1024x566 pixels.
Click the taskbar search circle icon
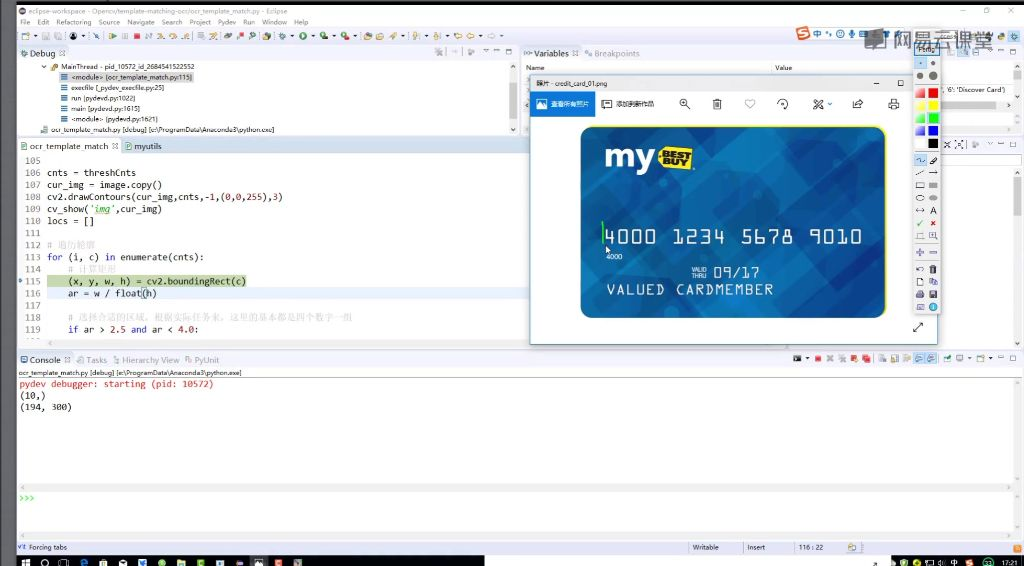45,561
